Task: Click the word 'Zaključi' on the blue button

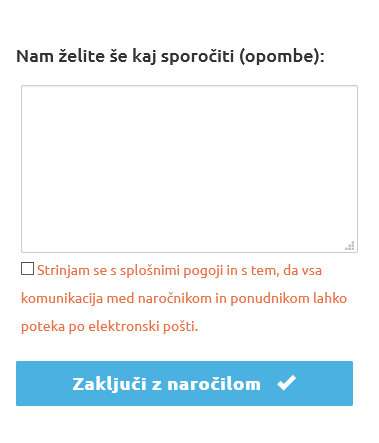Action: pos(109,384)
